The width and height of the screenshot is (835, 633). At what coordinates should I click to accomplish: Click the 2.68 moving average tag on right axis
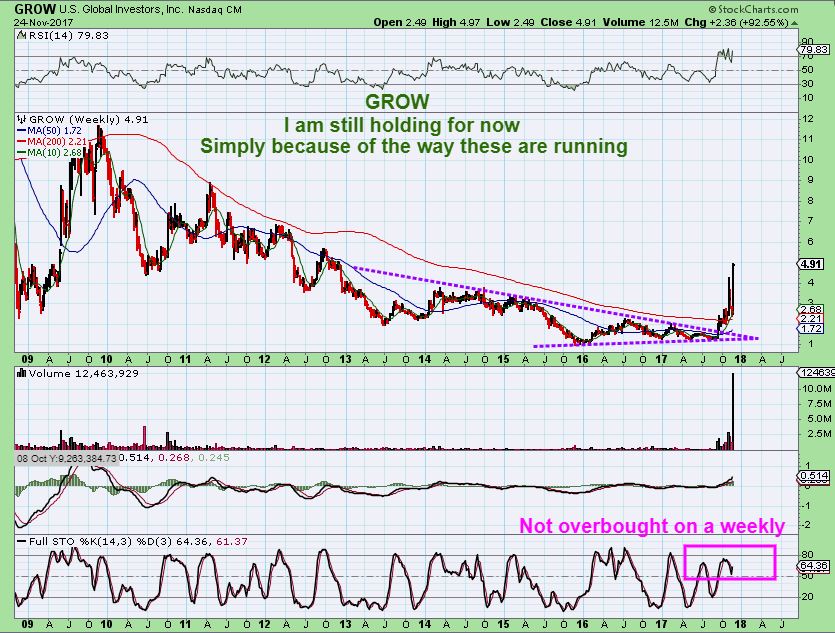click(812, 309)
